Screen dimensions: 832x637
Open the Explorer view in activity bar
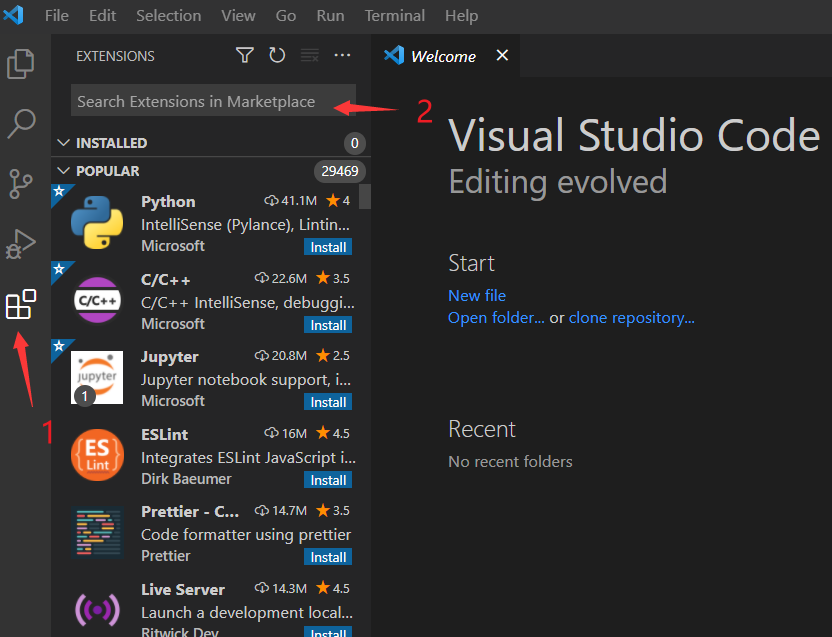point(21,64)
